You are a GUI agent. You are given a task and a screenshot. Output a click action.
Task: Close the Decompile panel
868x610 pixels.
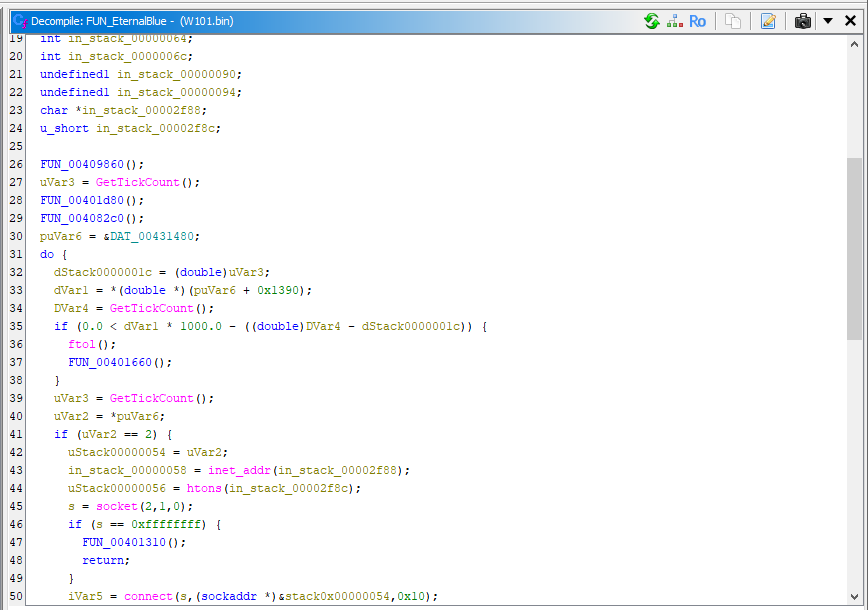click(x=850, y=21)
